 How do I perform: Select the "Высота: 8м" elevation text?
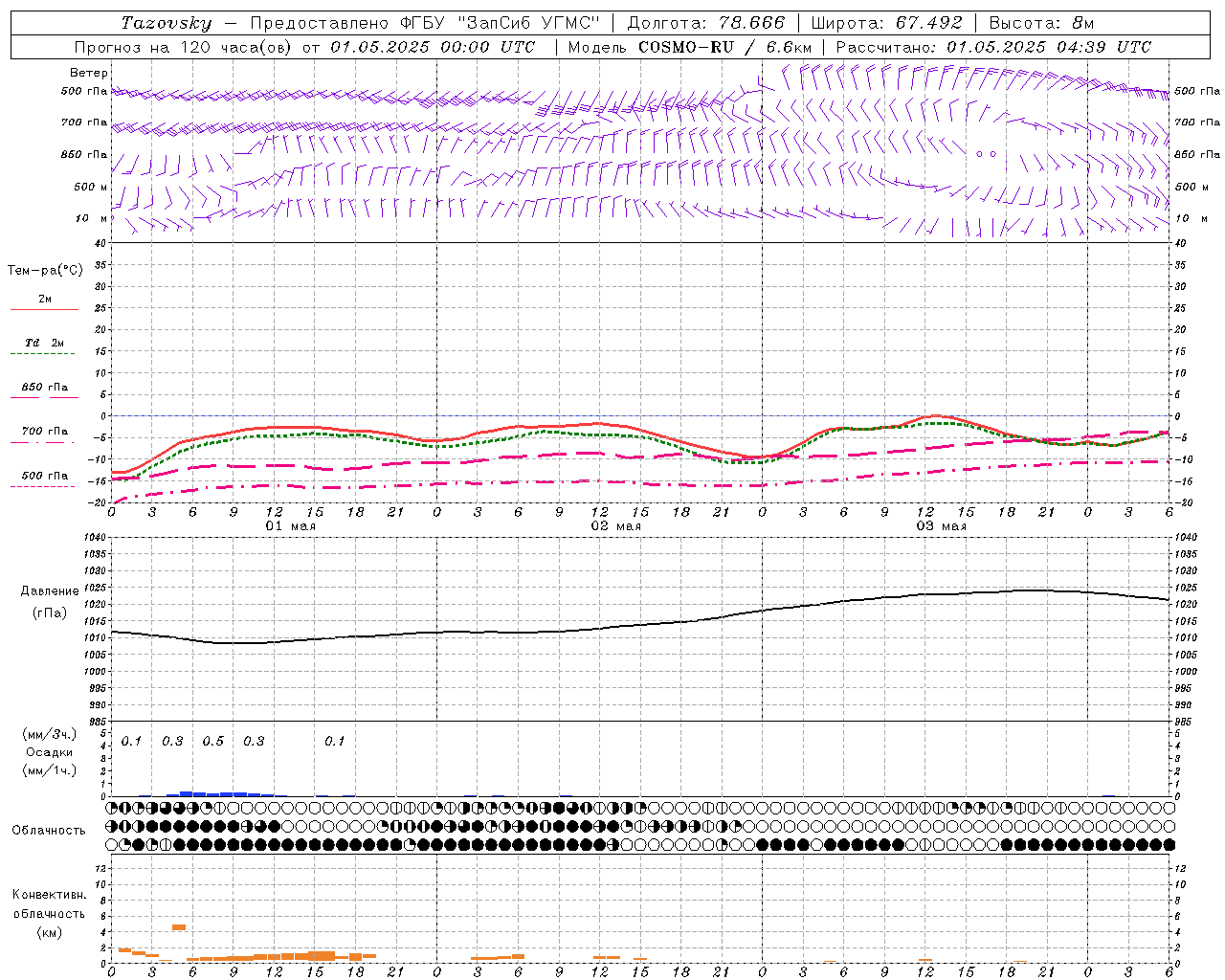(x=1041, y=23)
